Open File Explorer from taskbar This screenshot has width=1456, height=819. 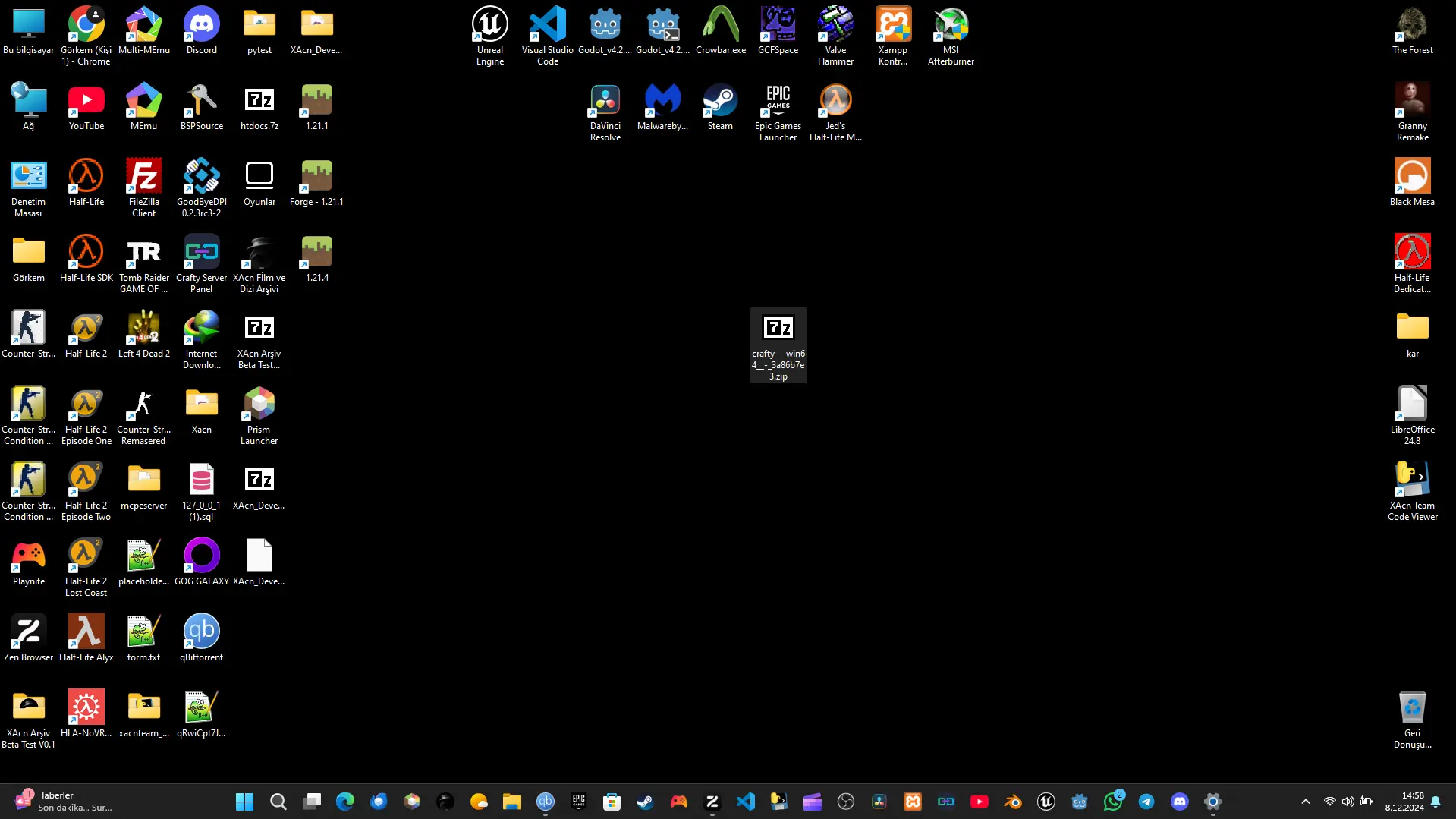pos(511,802)
